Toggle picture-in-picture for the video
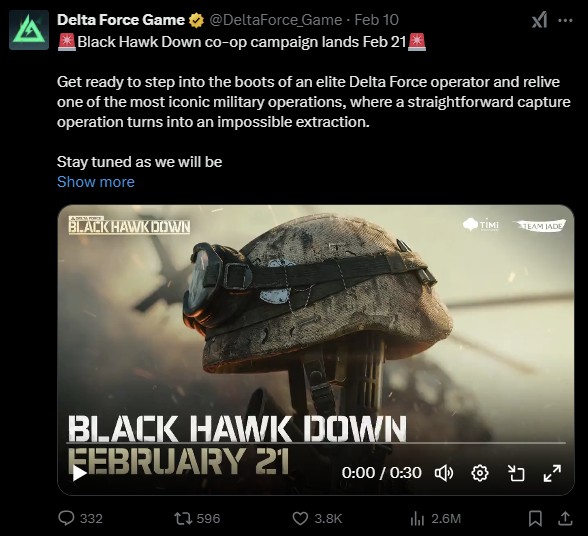Image resolution: width=588 pixels, height=536 pixels. [516, 473]
